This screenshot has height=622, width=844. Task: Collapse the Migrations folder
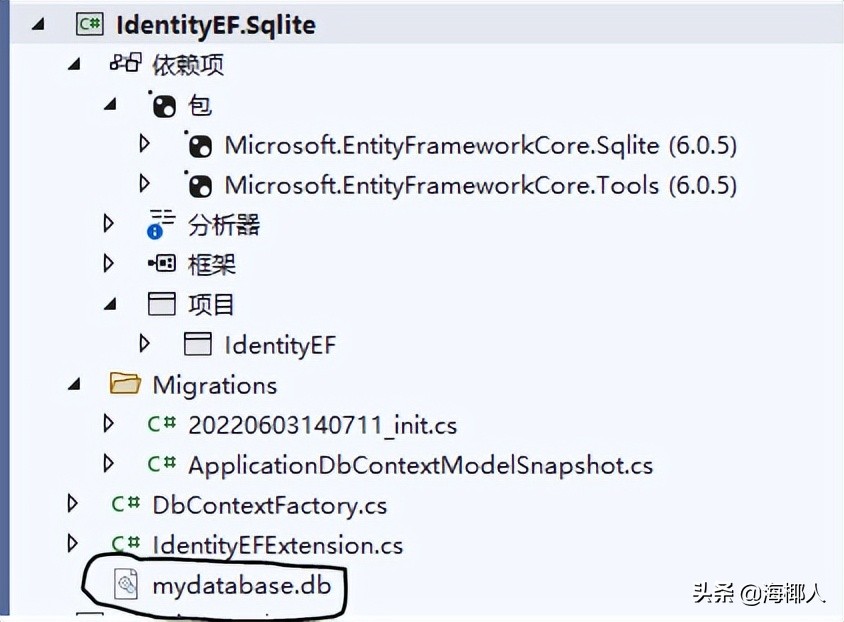(74, 384)
